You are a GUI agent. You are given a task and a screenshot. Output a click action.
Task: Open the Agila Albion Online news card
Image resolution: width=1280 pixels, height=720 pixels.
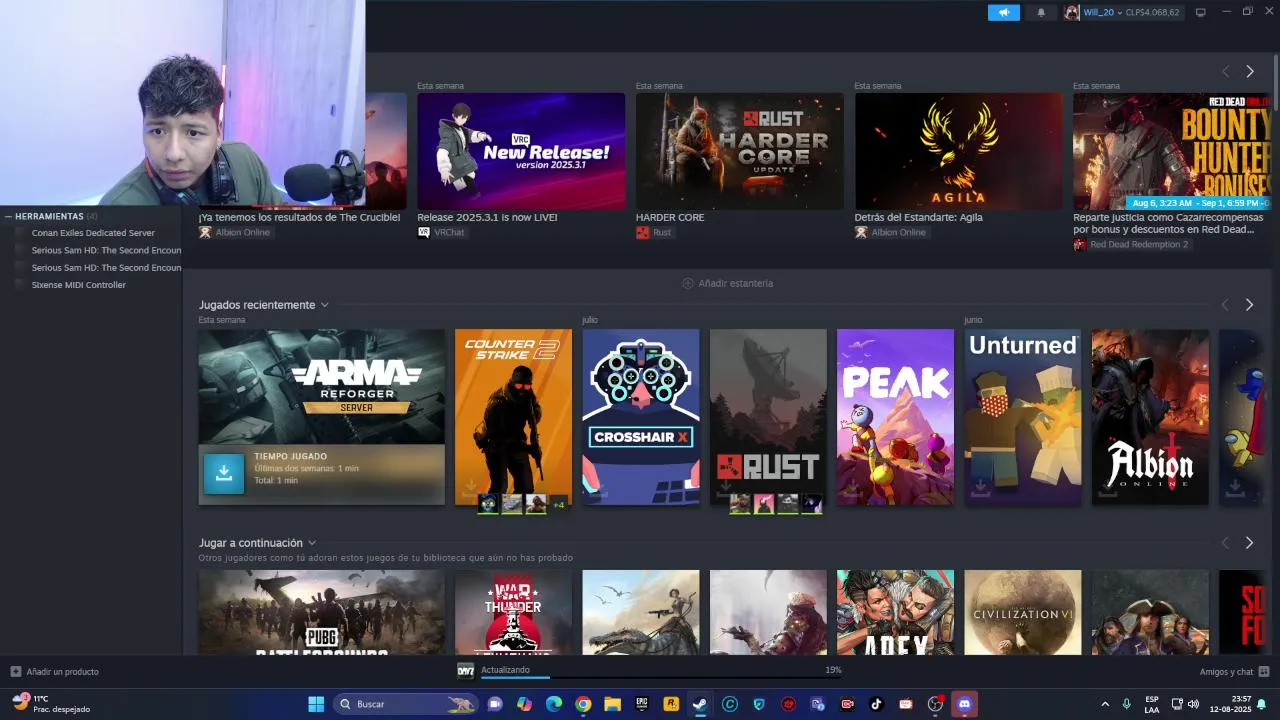958,151
